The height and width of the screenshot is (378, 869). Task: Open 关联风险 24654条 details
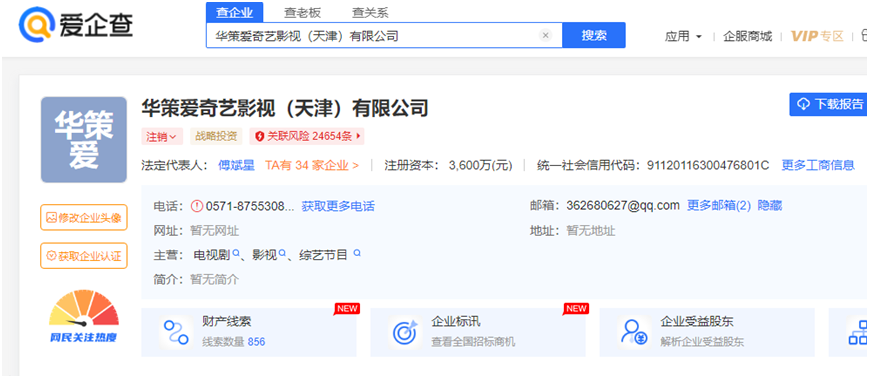click(x=307, y=136)
